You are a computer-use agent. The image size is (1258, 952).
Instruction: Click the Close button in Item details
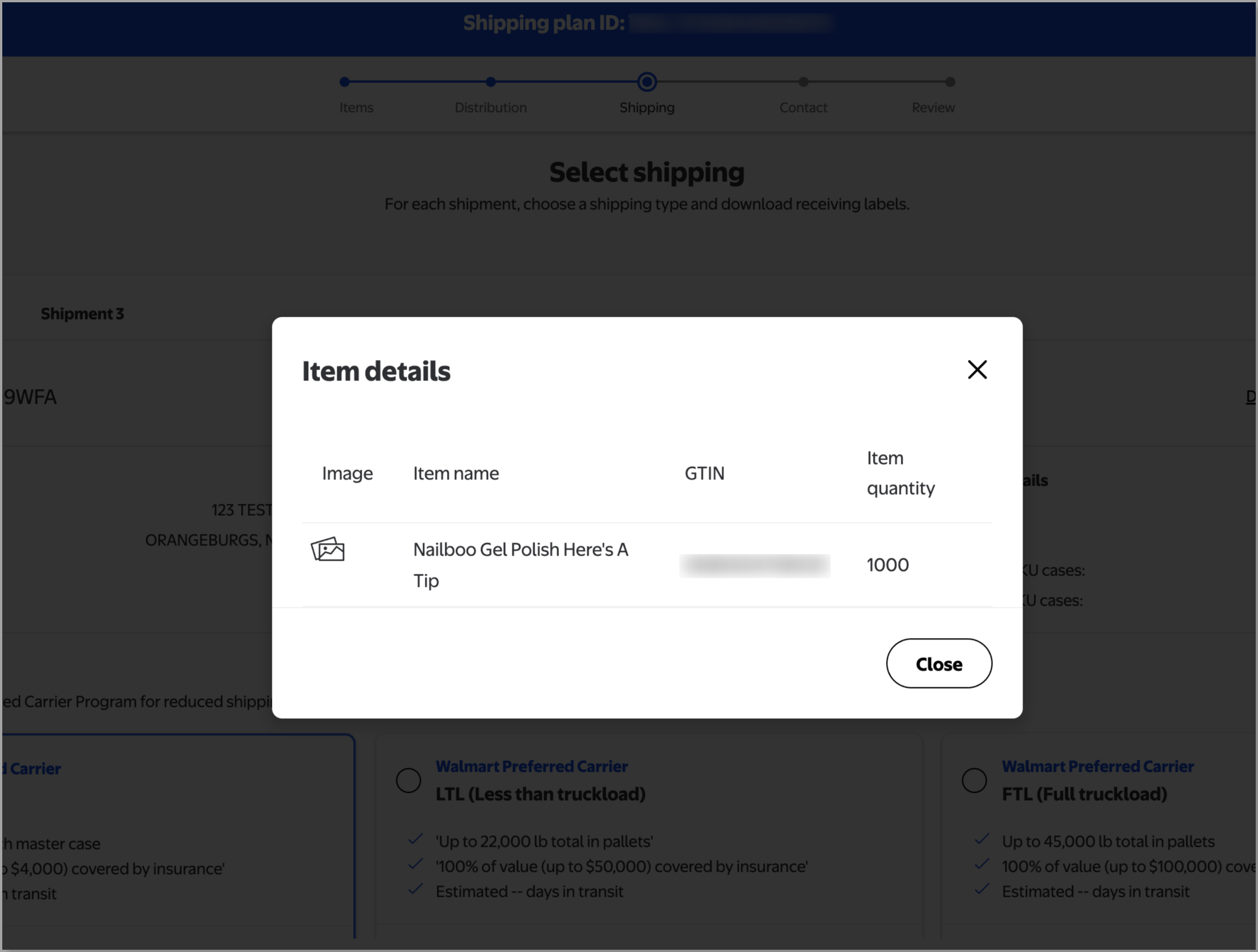[x=939, y=663]
